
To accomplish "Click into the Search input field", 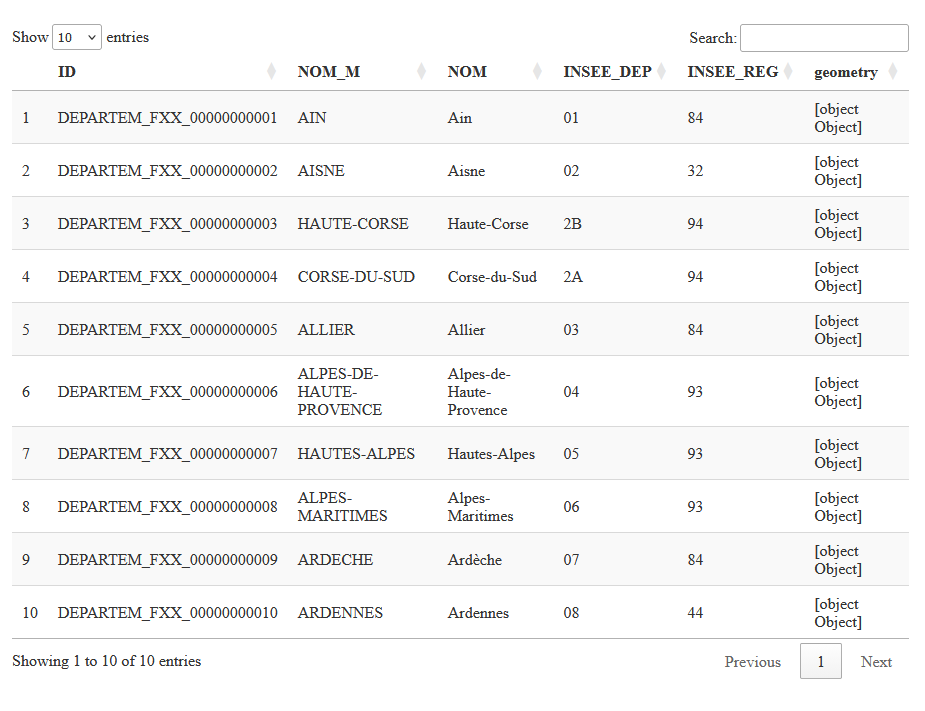I will click(824, 38).
